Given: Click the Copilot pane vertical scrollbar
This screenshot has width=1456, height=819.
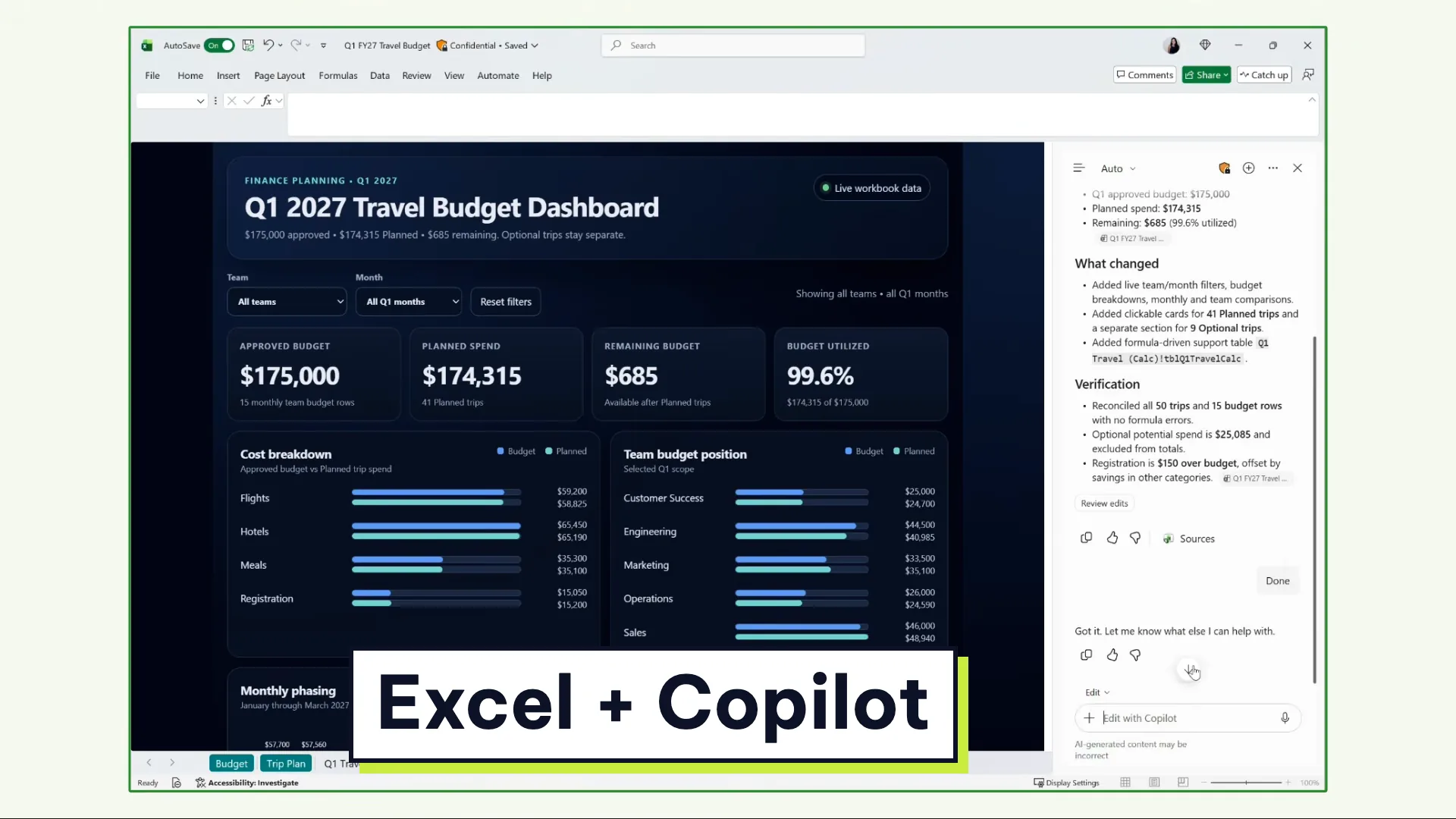Looking at the screenshot, I should (x=1314, y=508).
